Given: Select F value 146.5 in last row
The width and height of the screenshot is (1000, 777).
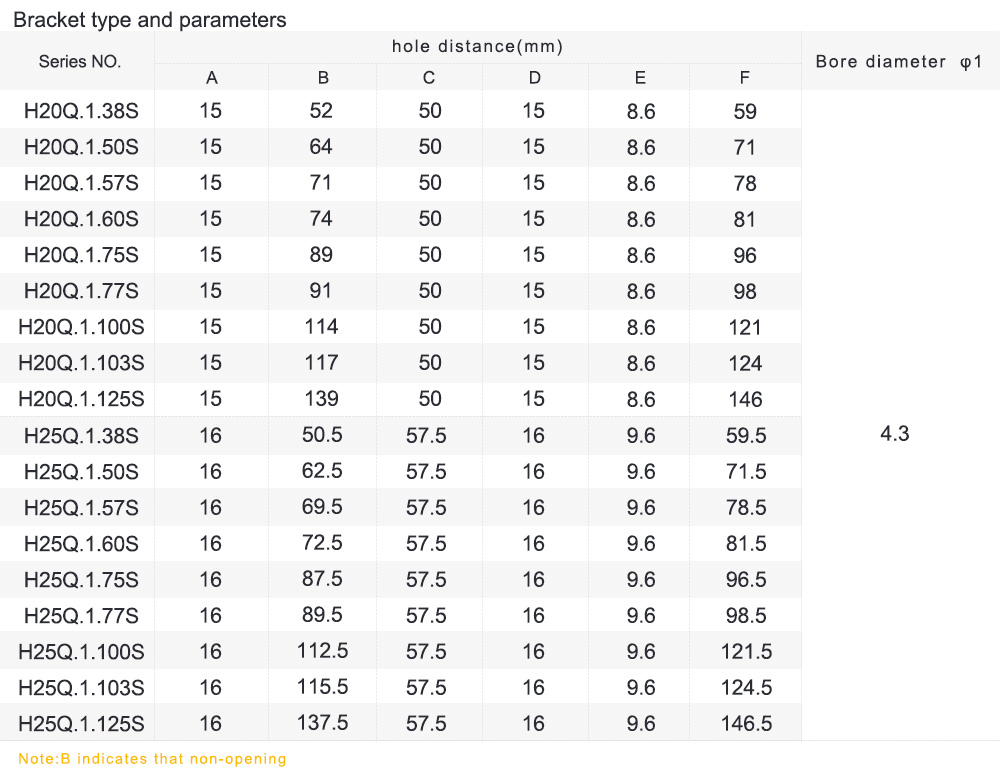Looking at the screenshot, I should 746,724.
